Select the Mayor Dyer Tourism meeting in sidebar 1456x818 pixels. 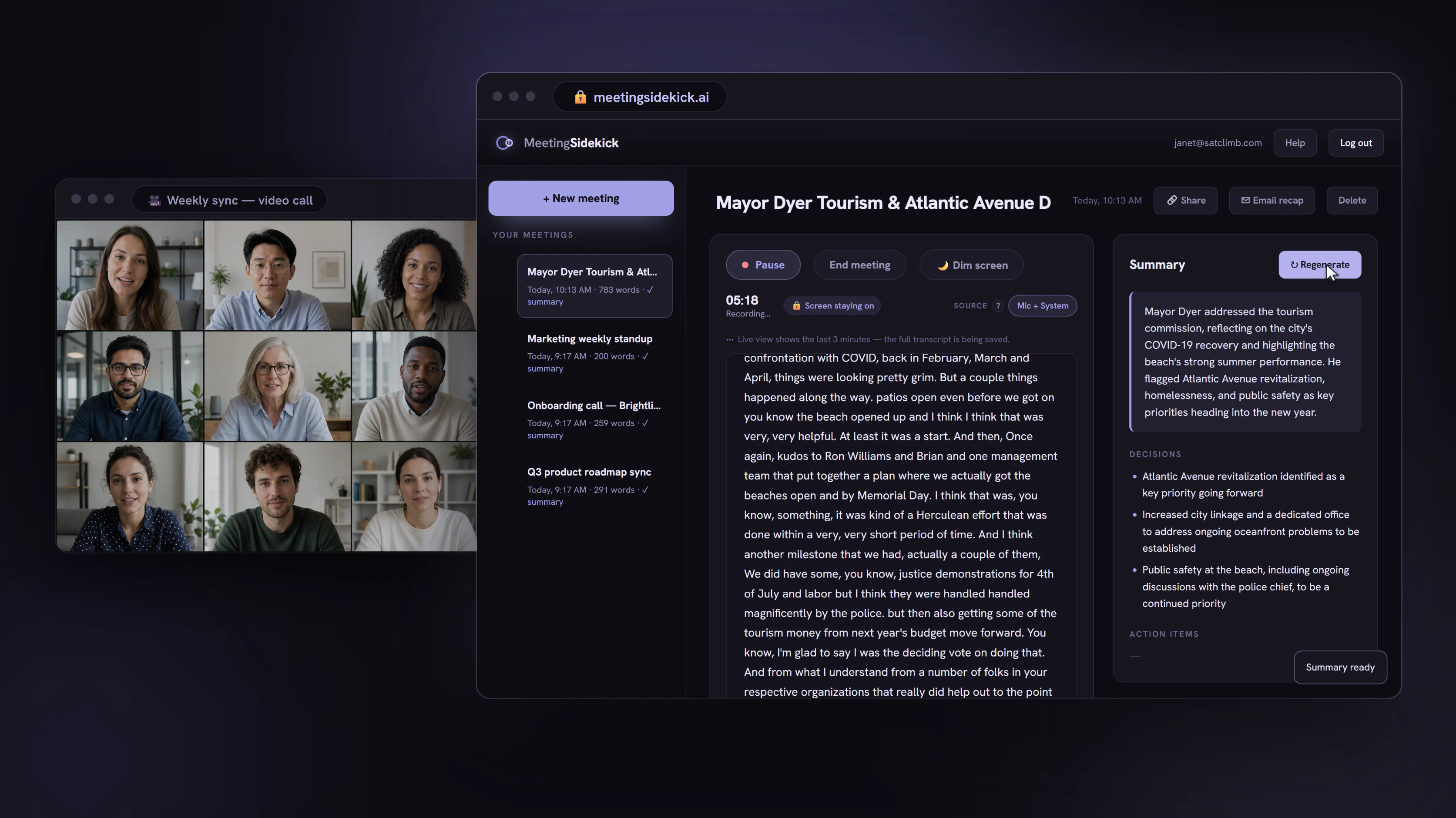pos(594,286)
